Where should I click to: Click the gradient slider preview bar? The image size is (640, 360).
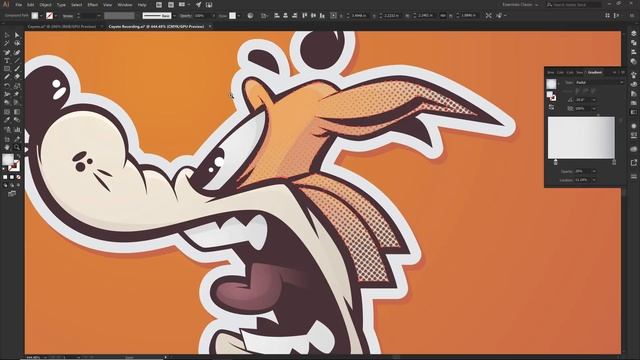point(581,138)
